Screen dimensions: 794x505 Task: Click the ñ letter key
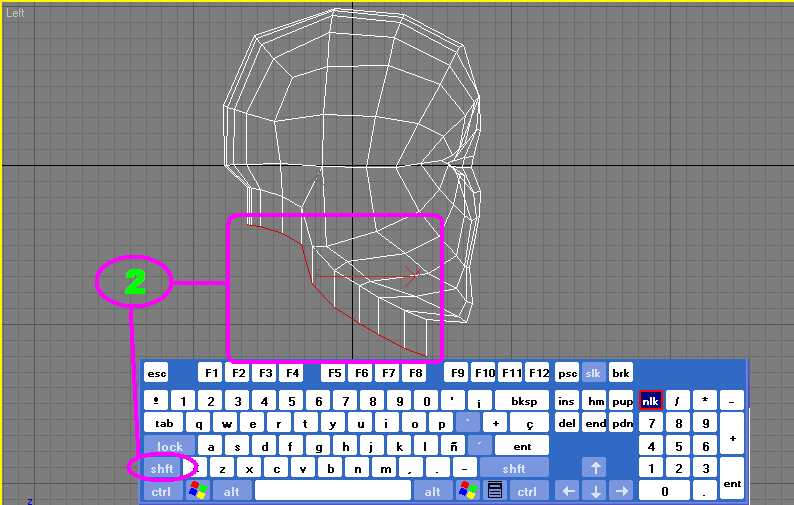click(453, 446)
